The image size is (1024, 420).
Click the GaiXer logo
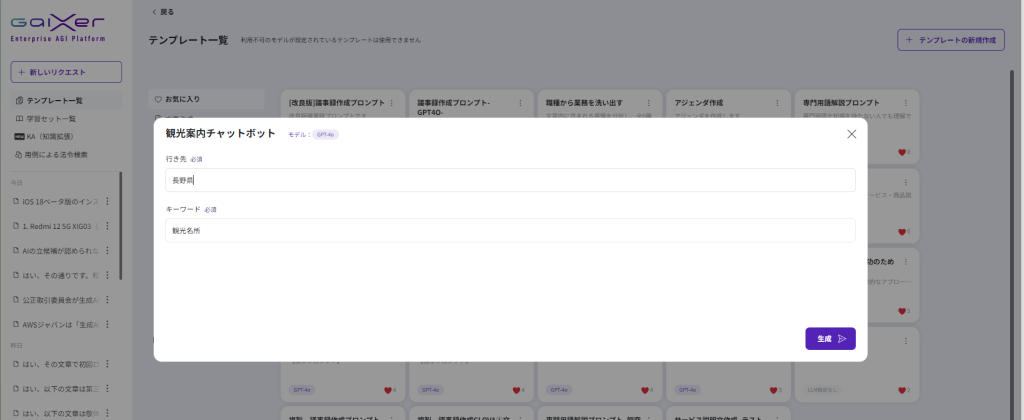pos(57,25)
